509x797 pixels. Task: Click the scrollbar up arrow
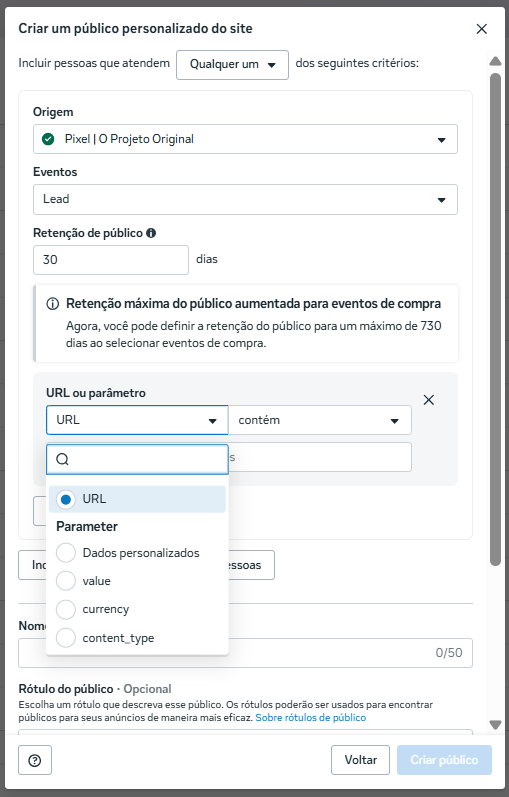pyautogui.click(x=495, y=62)
